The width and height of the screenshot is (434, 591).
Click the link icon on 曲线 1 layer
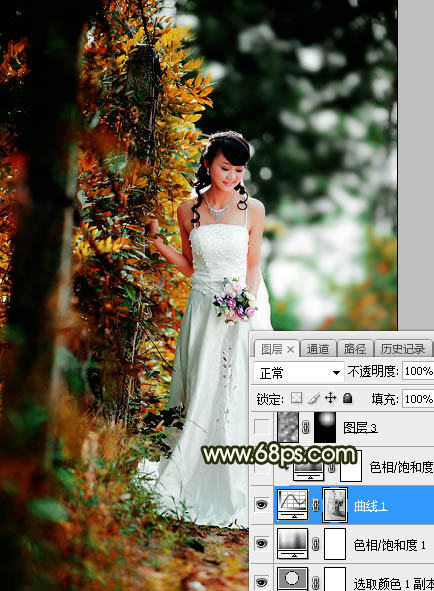(x=316, y=505)
